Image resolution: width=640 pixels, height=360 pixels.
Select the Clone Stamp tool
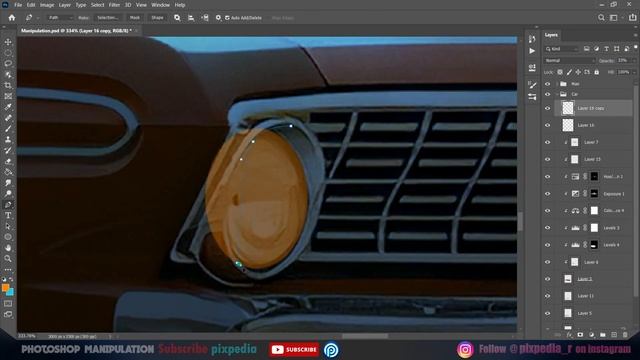(8, 139)
